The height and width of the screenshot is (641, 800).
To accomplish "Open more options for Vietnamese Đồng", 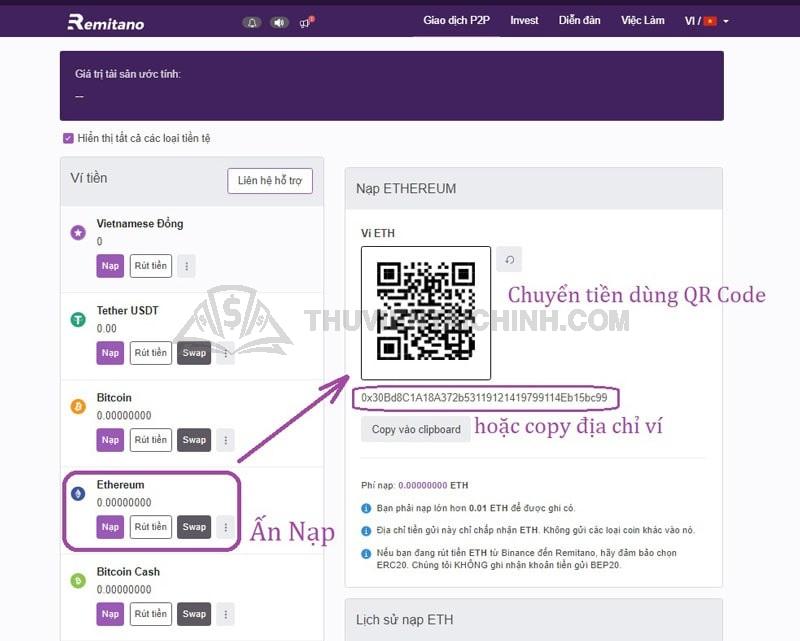I will point(187,266).
